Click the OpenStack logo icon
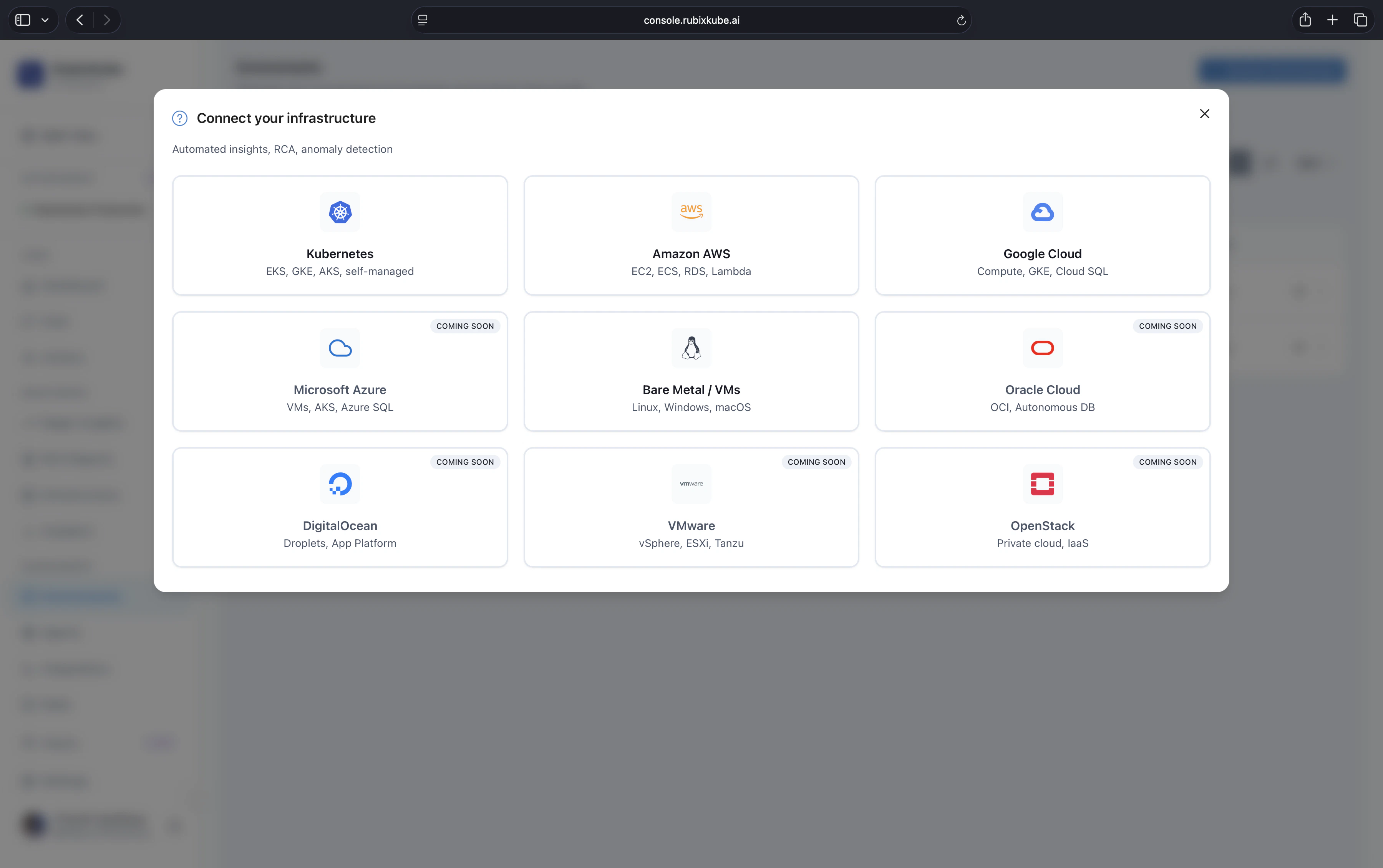1383x868 pixels. tap(1041, 484)
